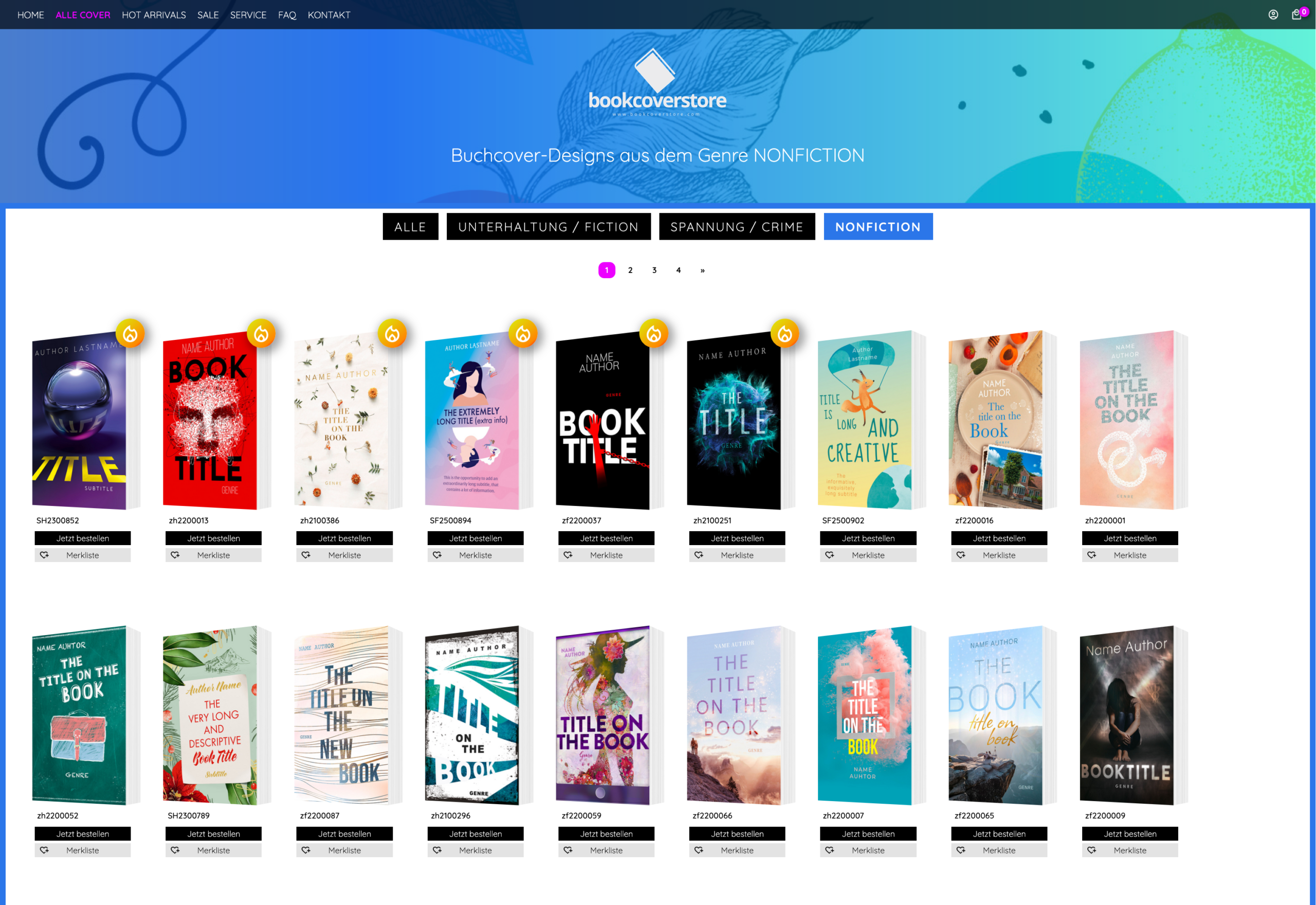Add cover zh2200001 to Merkliste

(1129, 555)
